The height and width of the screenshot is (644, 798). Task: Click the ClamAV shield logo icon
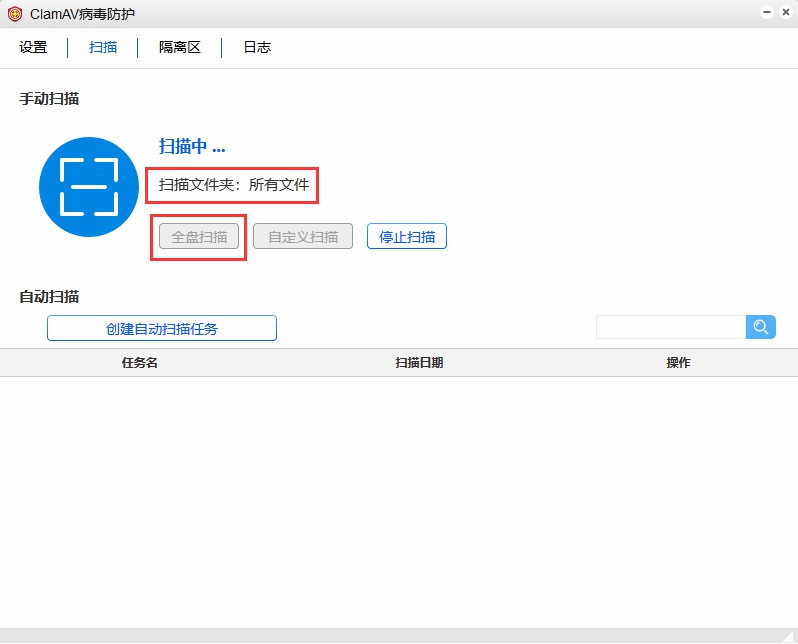point(15,14)
